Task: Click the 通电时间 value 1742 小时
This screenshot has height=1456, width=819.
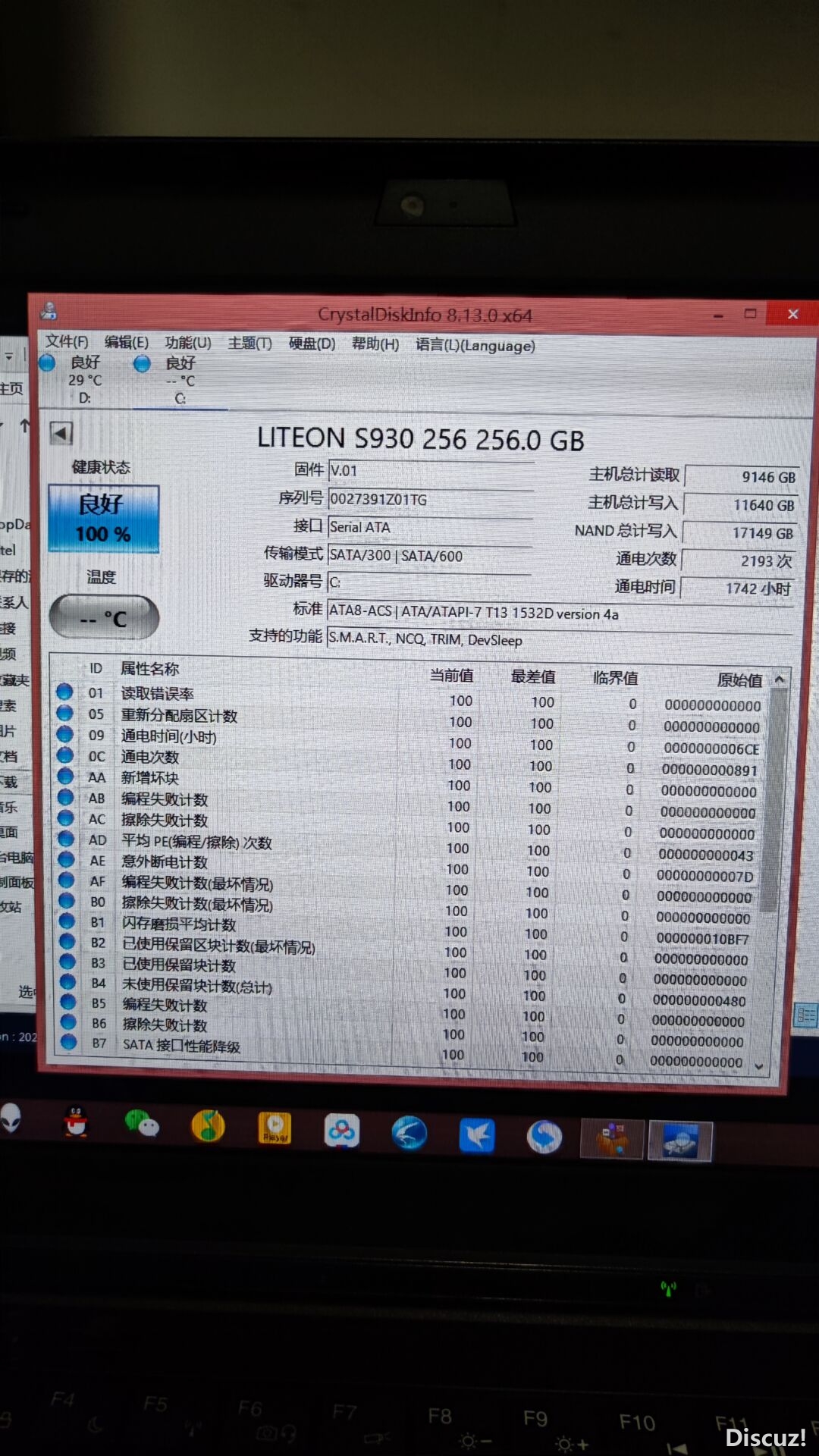Action: tap(737, 588)
